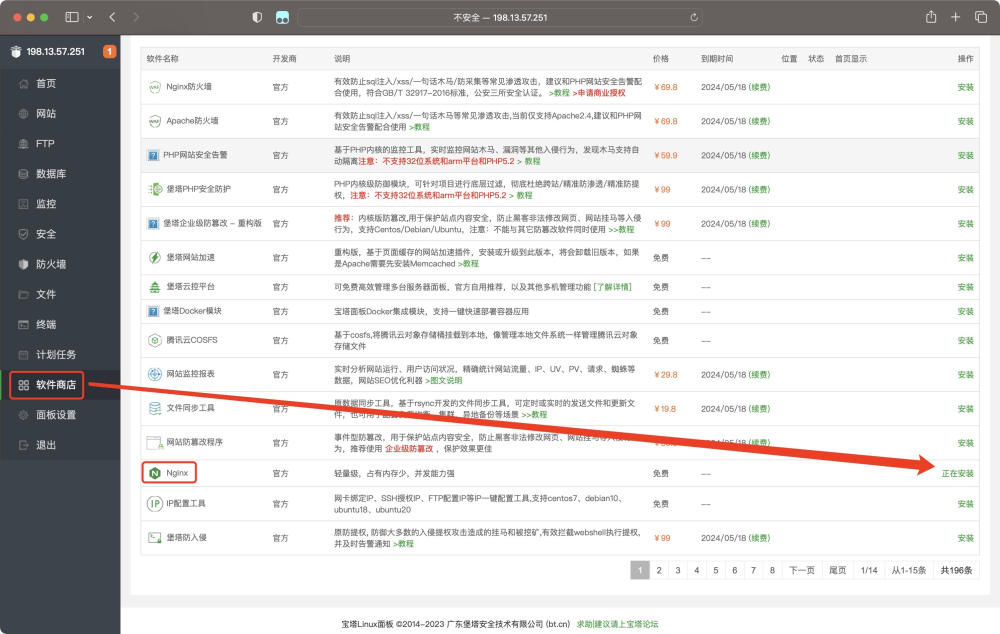Jump to 尾页 last page

pyautogui.click(x=837, y=570)
